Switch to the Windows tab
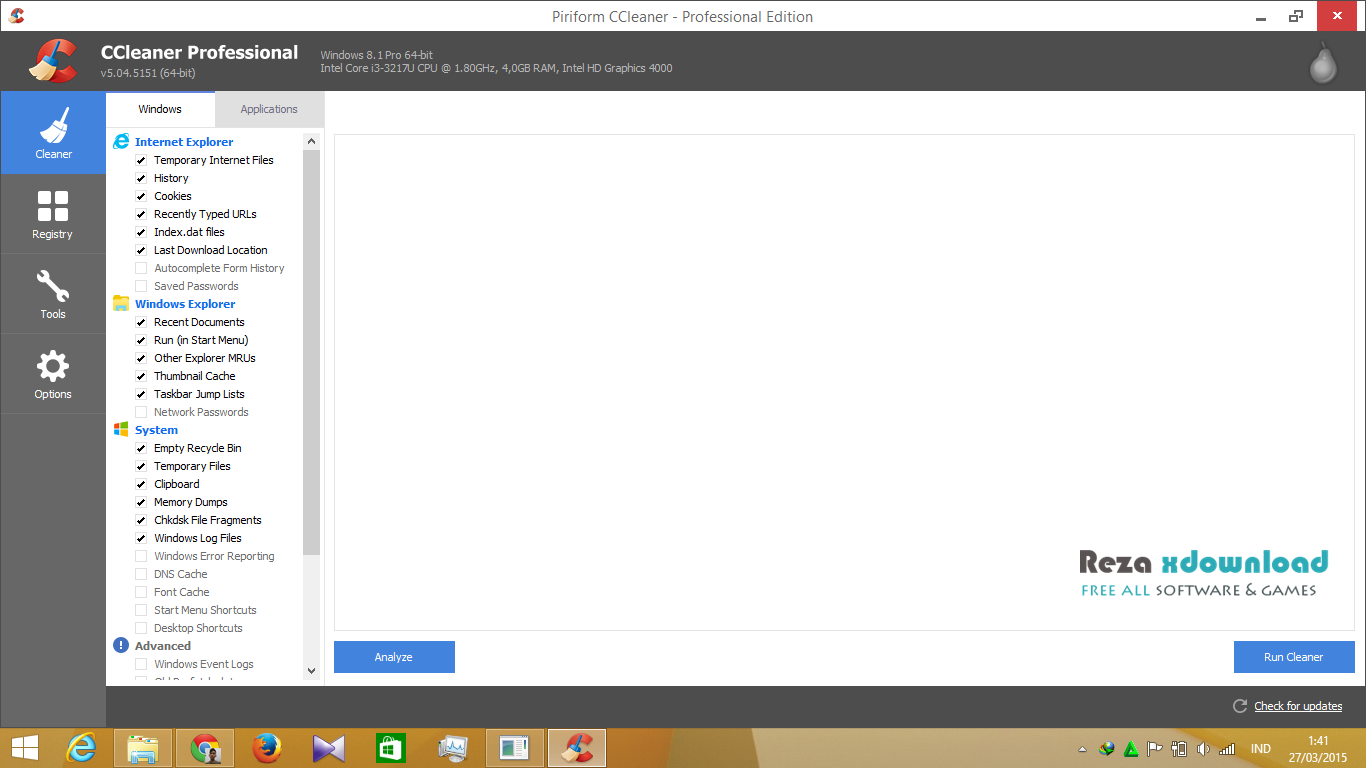1366x768 pixels. 160,109
